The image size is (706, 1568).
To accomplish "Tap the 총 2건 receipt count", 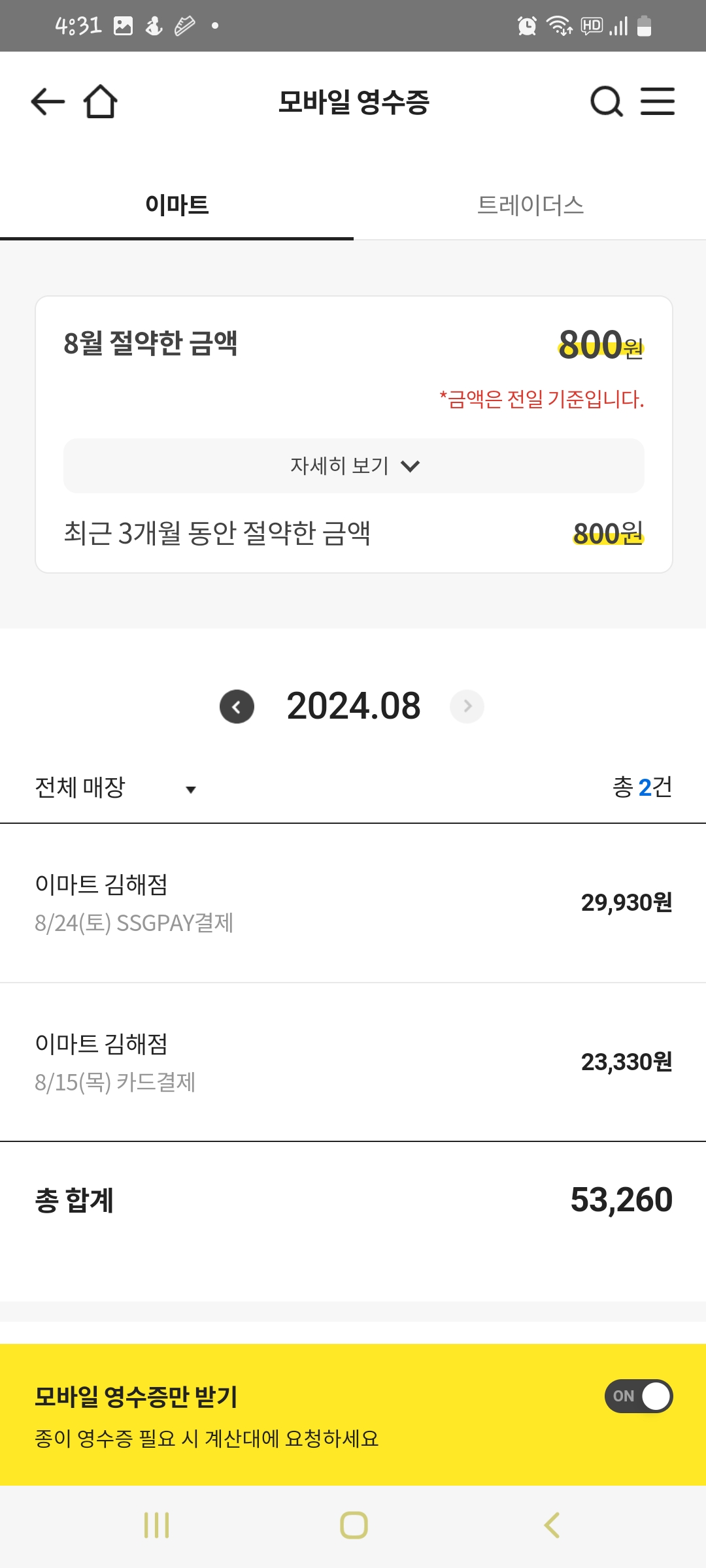I will point(642,787).
